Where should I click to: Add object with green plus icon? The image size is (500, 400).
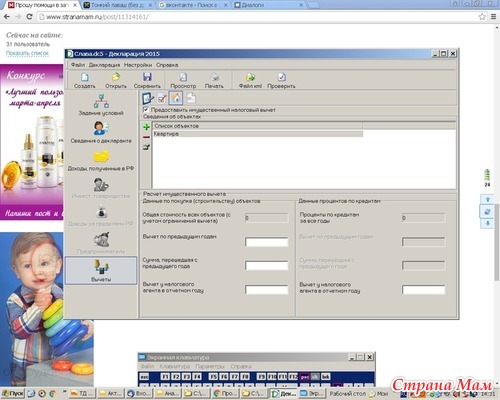[146, 127]
